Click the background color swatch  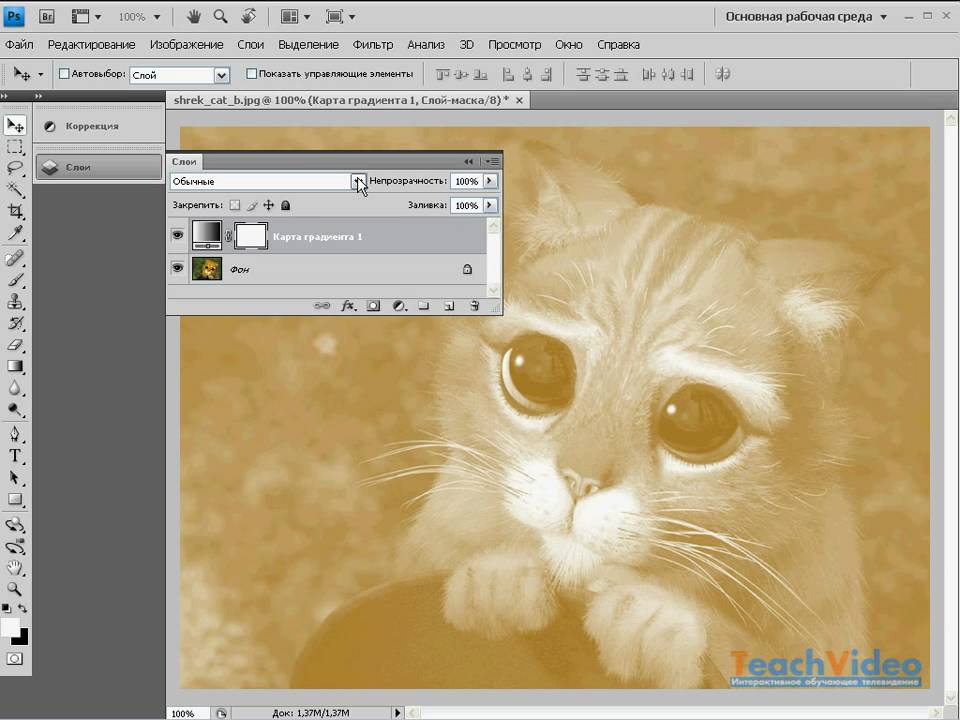22,639
